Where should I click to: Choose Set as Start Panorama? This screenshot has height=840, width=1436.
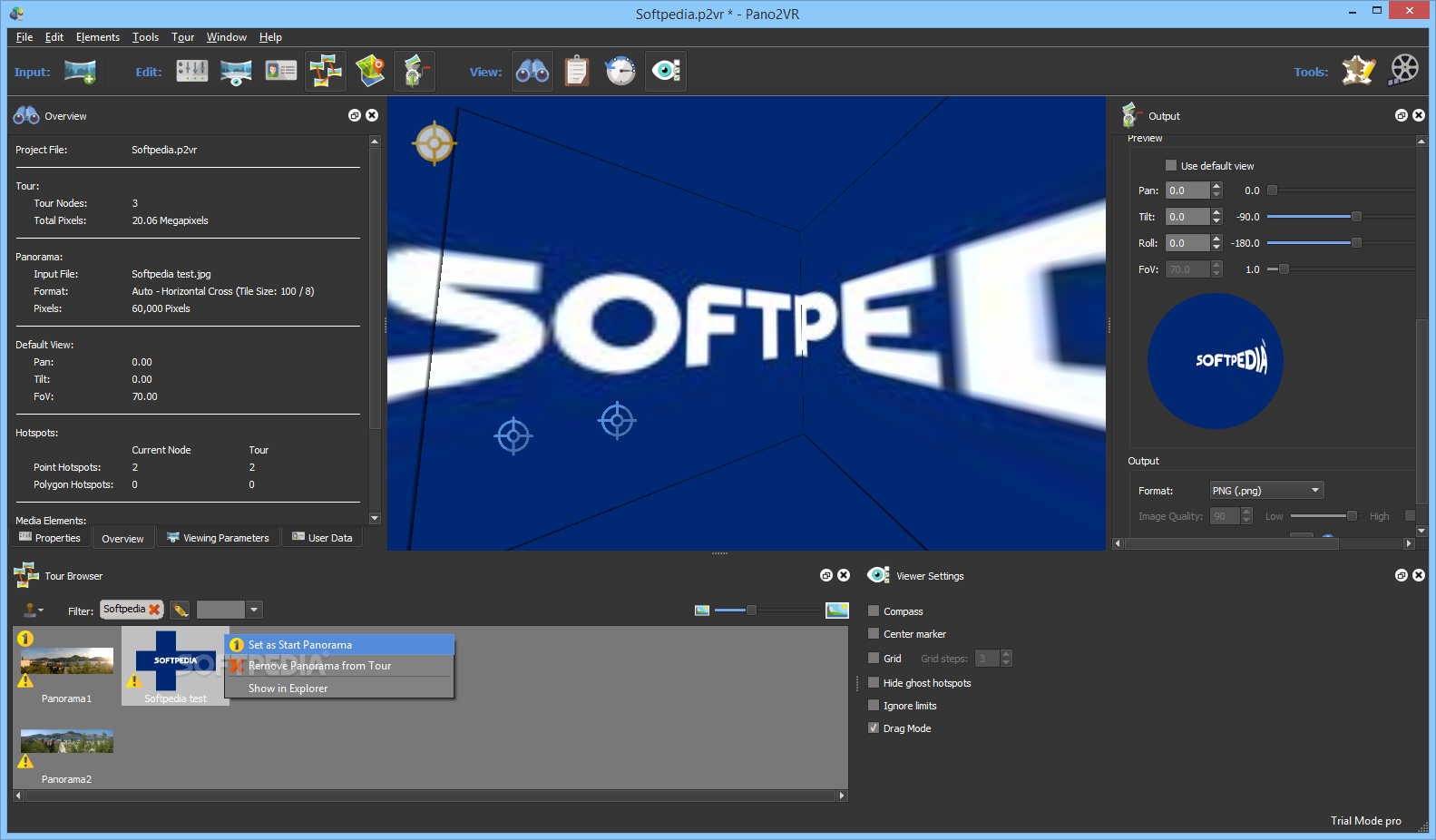click(x=340, y=645)
